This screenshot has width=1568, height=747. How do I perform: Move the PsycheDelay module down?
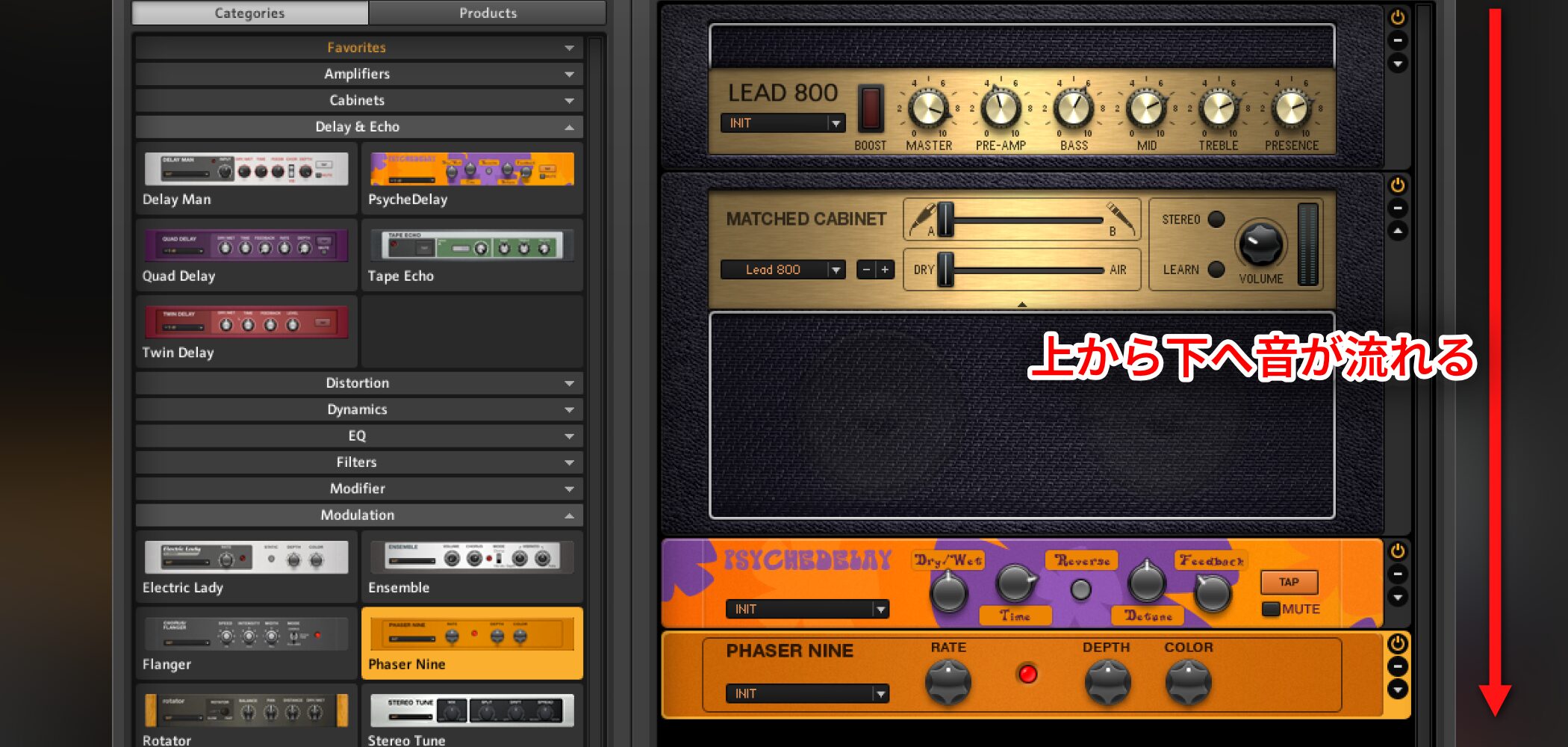(x=1398, y=597)
